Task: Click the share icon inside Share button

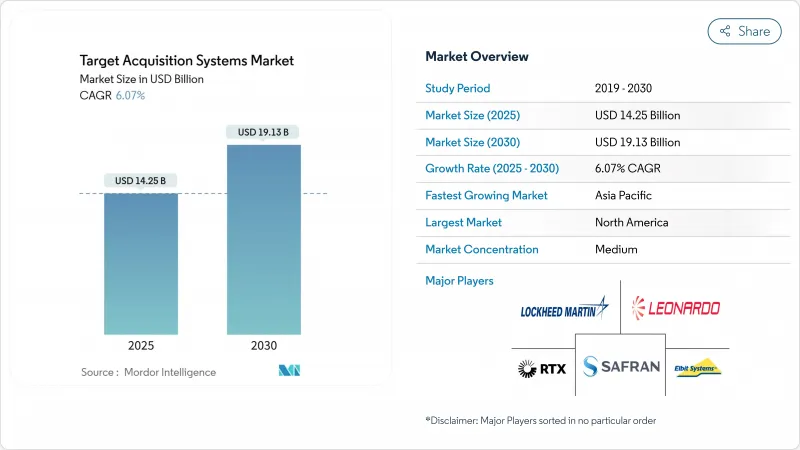Action: [725, 31]
